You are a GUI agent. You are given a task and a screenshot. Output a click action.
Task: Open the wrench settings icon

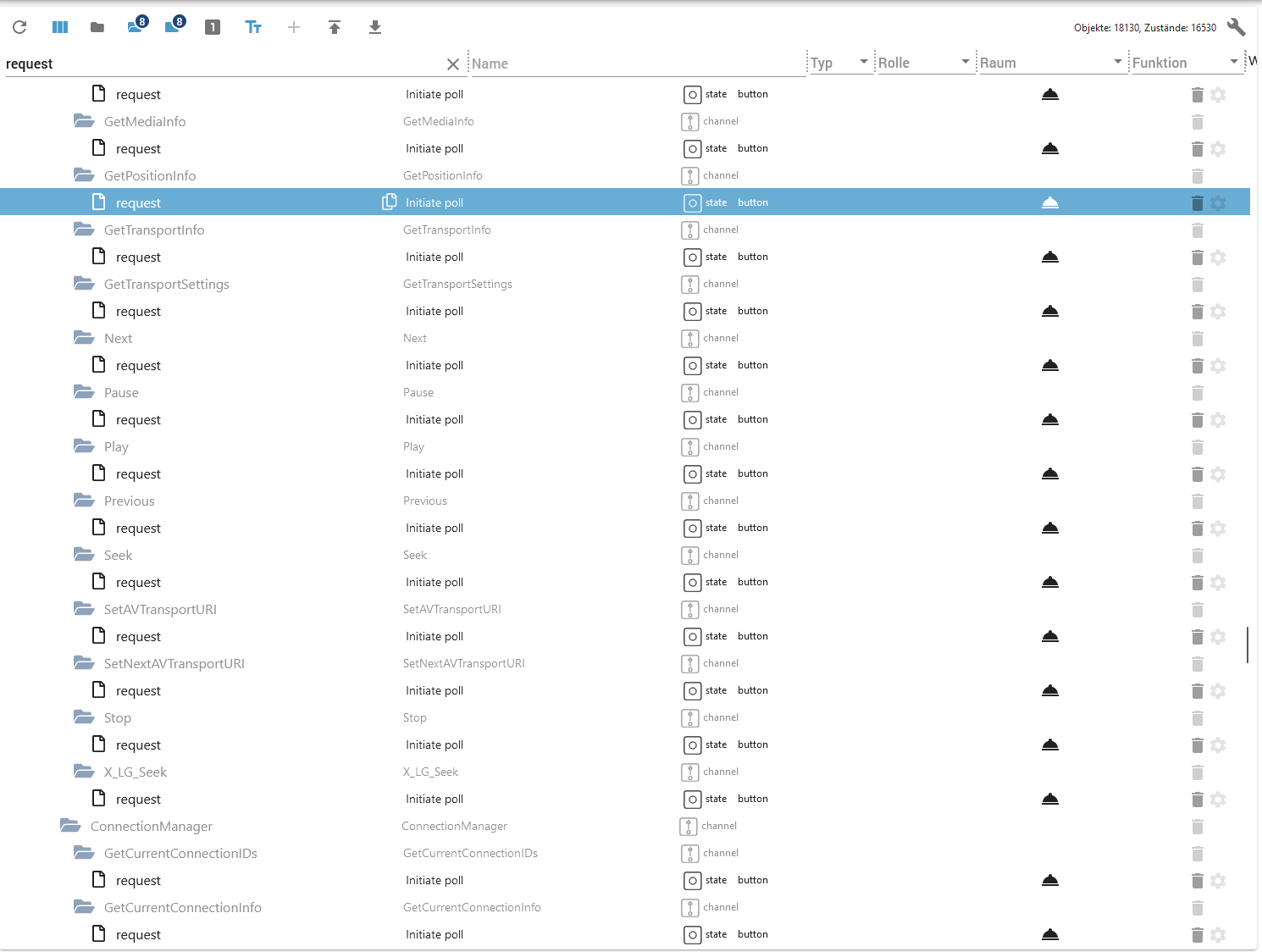1236,27
